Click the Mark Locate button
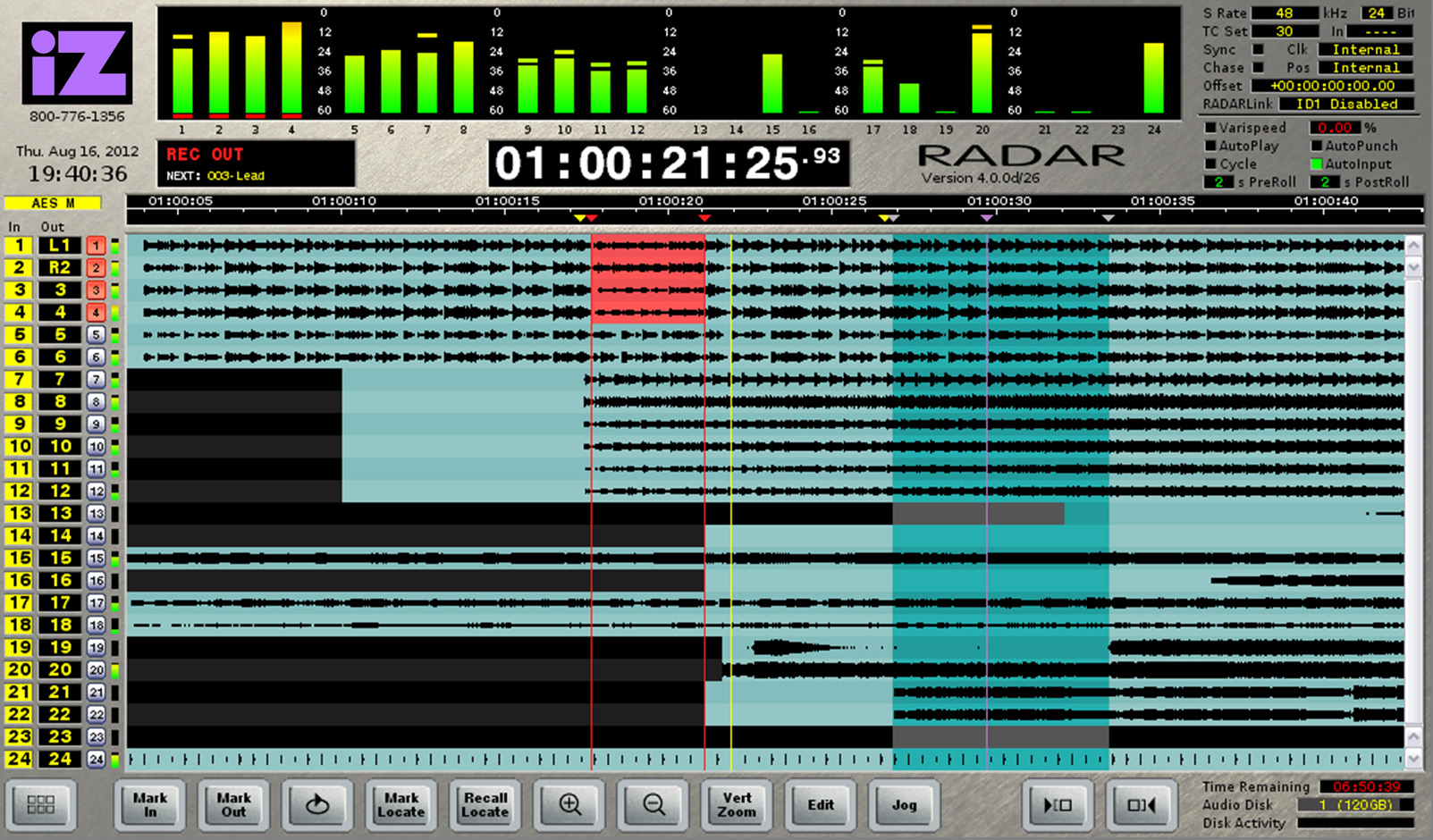1433x840 pixels. coord(401,805)
